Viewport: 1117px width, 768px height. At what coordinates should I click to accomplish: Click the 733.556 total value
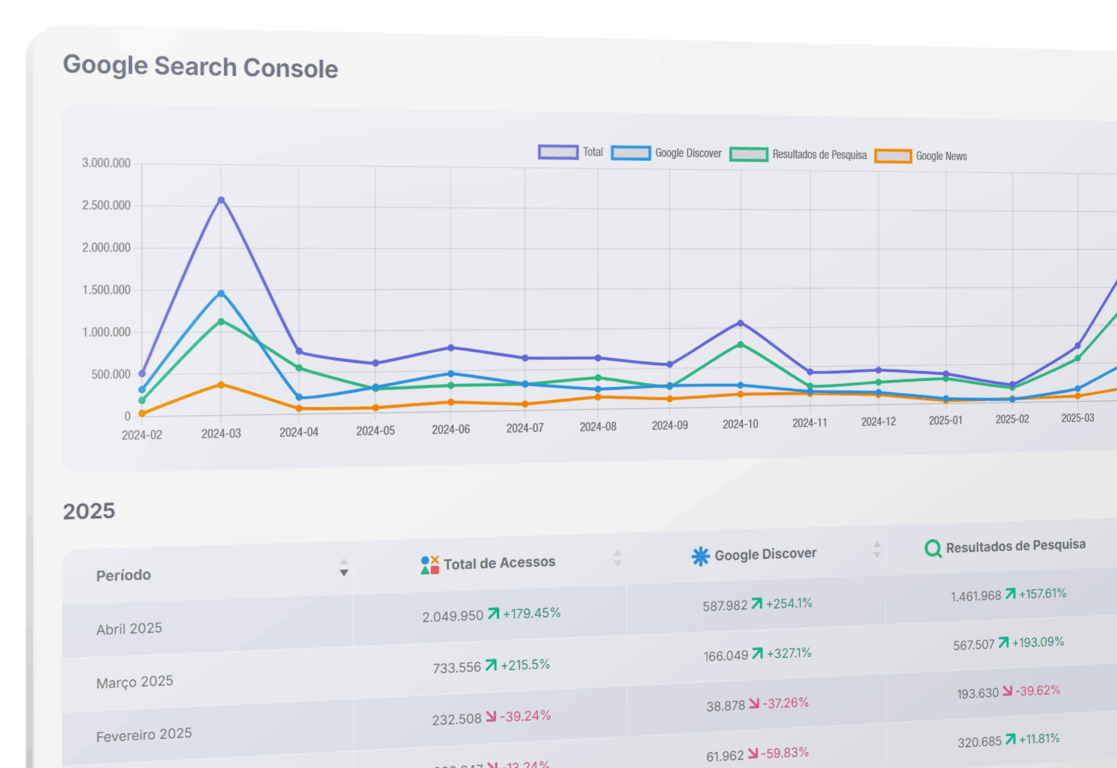pyautogui.click(x=457, y=668)
